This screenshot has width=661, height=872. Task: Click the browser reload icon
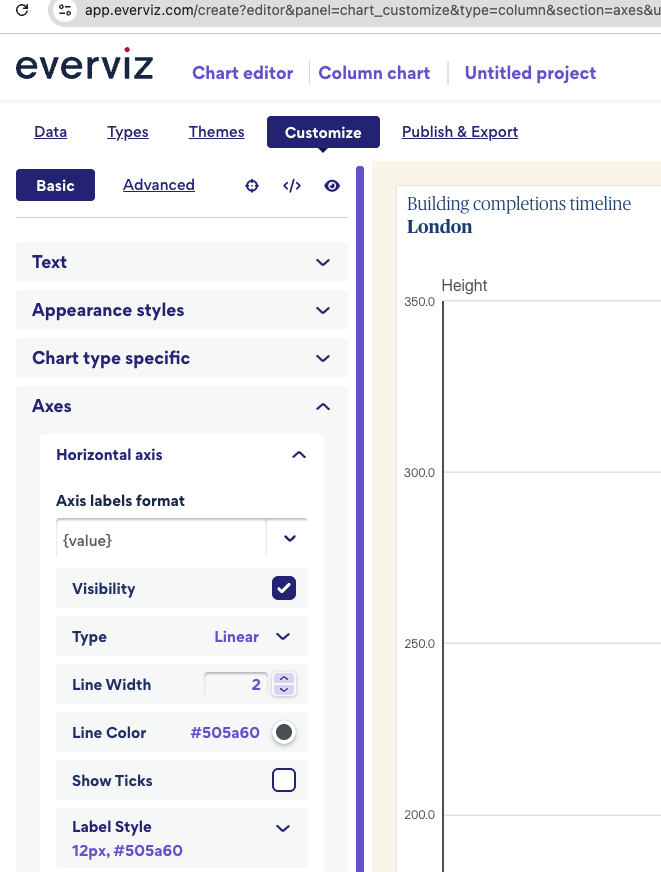click(x=23, y=11)
